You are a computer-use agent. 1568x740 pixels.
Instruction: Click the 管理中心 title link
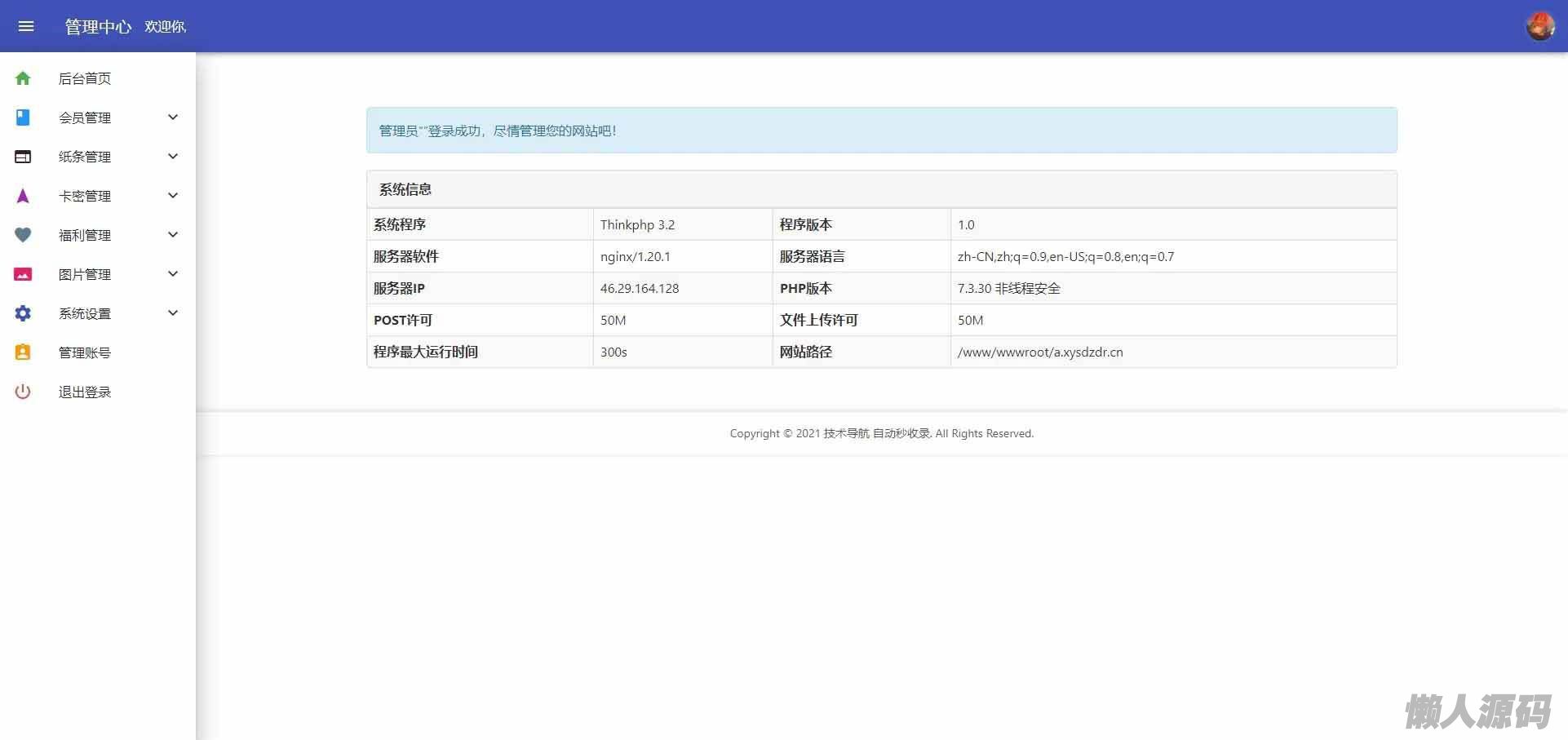pyautogui.click(x=98, y=27)
